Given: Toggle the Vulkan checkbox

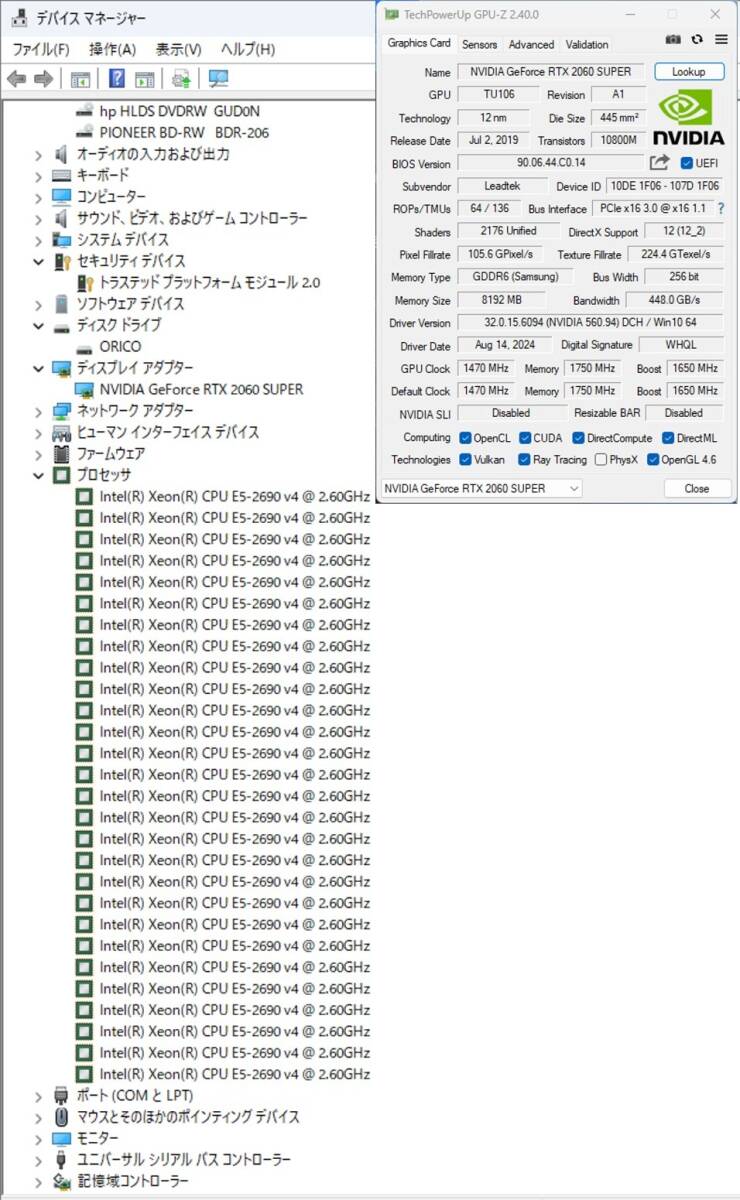Looking at the screenshot, I should pyautogui.click(x=465, y=460).
